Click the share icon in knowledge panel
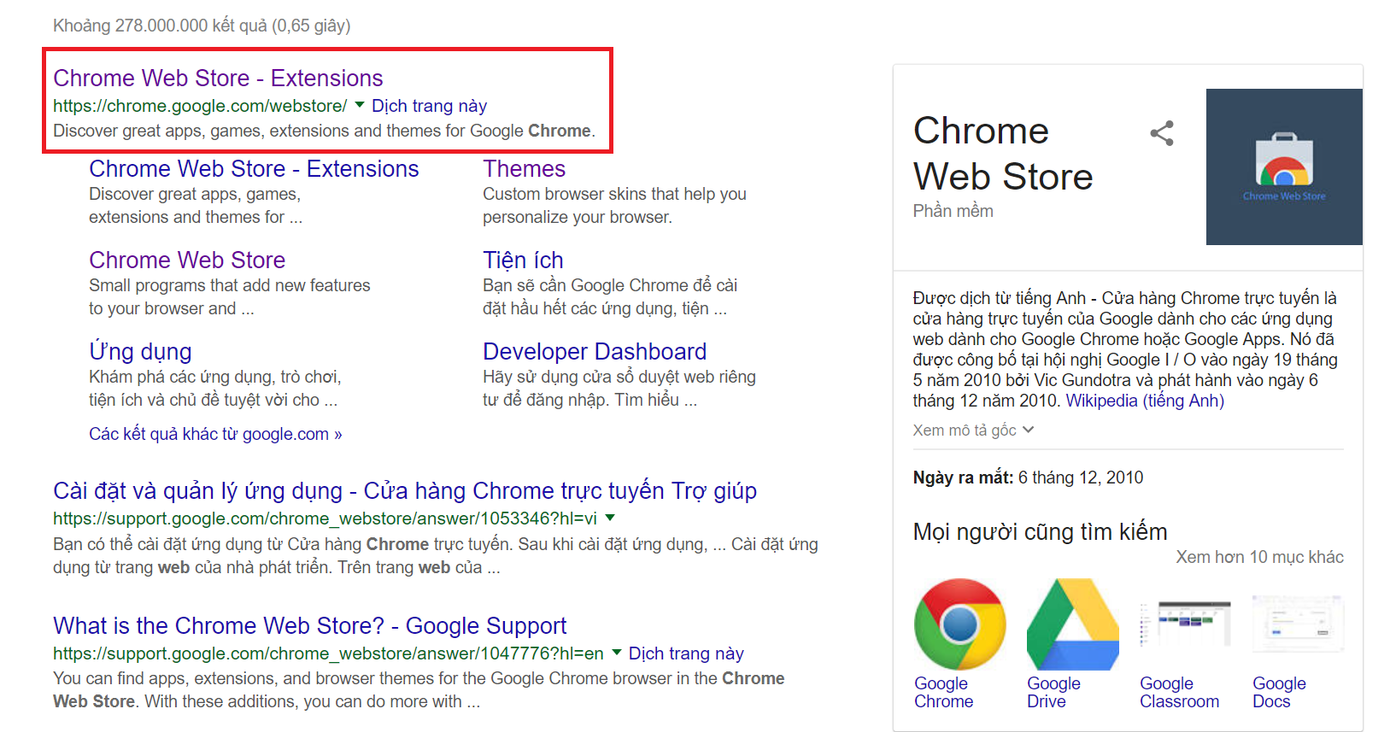This screenshot has width=1390, height=732. click(1162, 133)
